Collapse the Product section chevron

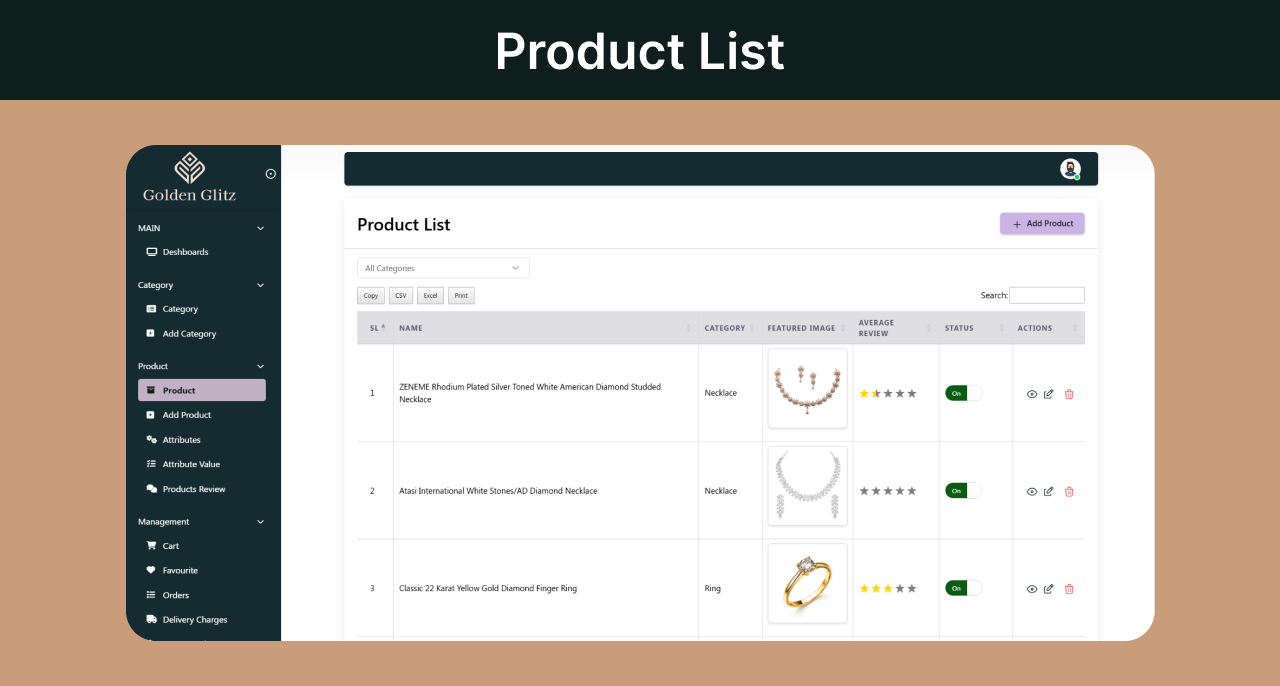[x=260, y=366]
